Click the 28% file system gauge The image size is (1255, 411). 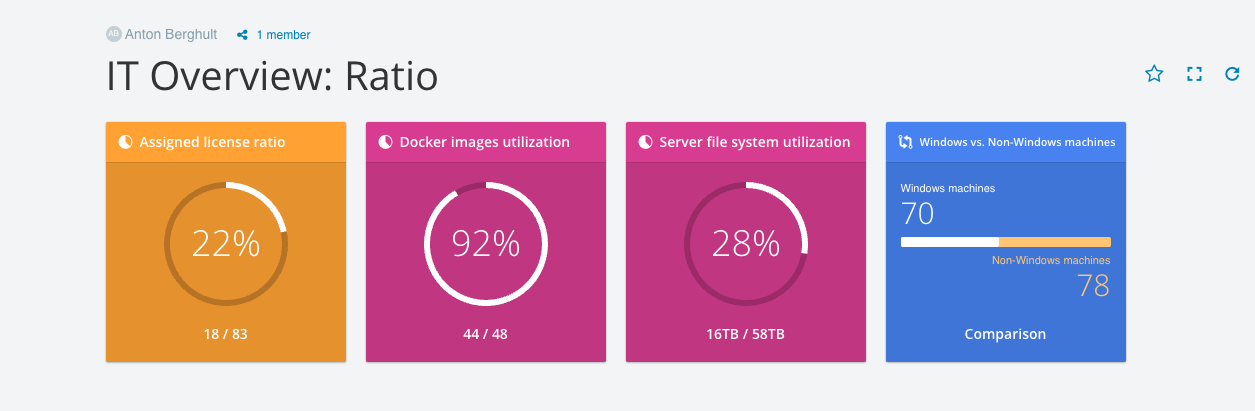[x=746, y=244]
